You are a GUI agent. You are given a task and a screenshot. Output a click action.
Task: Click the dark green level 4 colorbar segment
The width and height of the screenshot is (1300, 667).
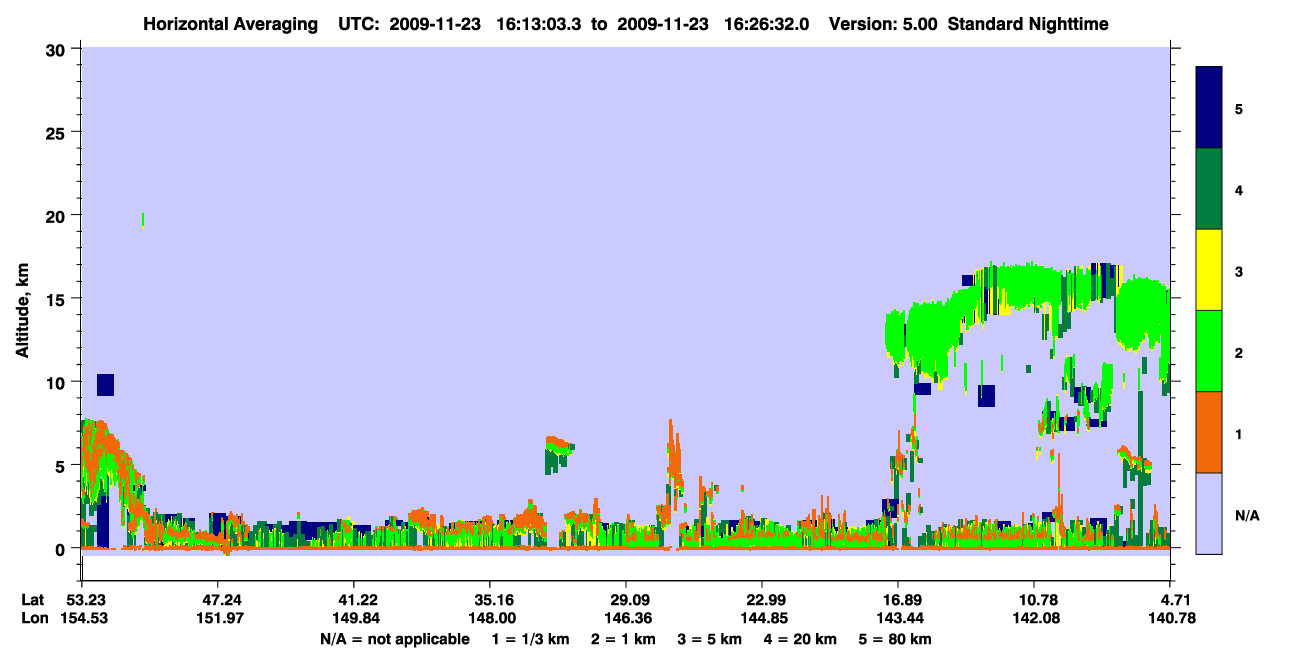(1209, 189)
